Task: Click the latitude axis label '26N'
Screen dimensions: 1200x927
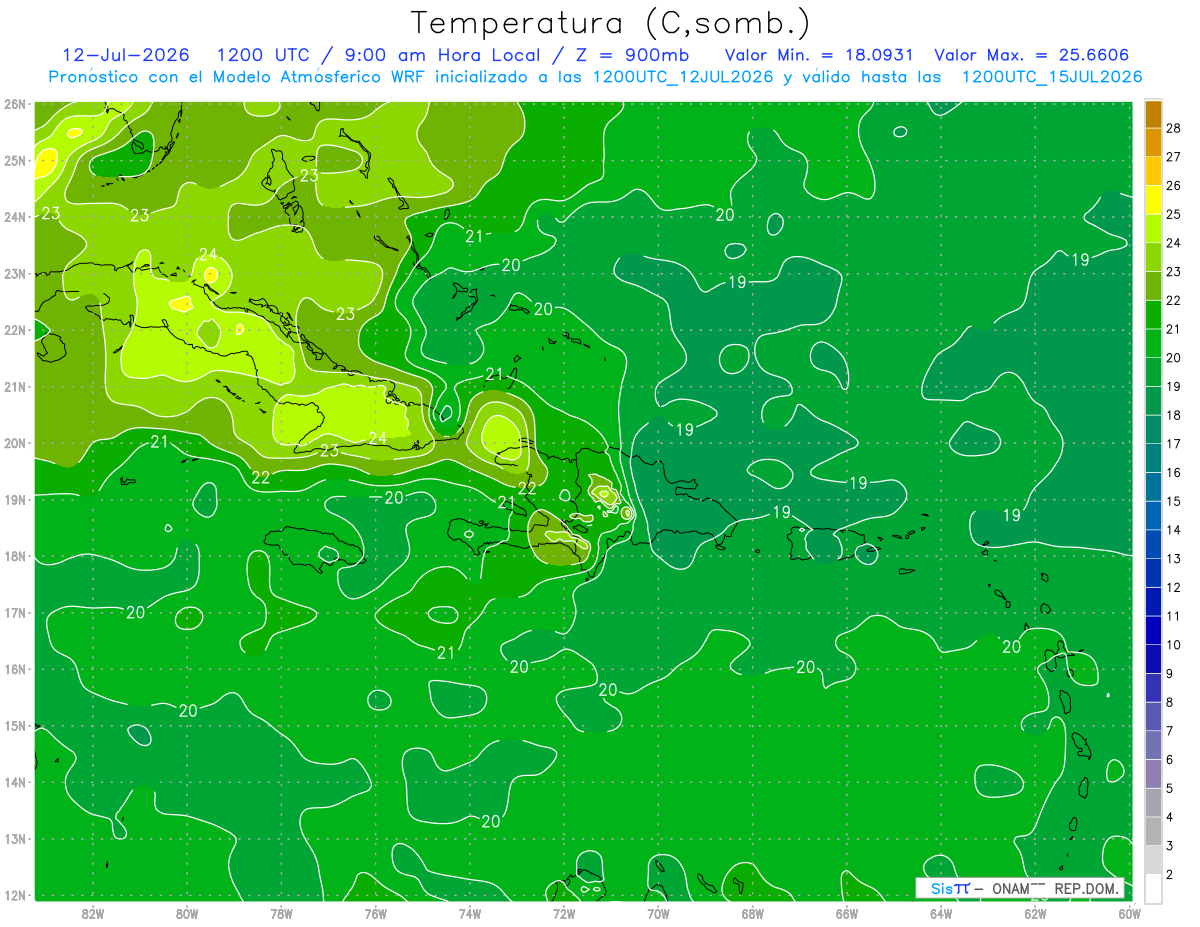Action: click(x=14, y=104)
